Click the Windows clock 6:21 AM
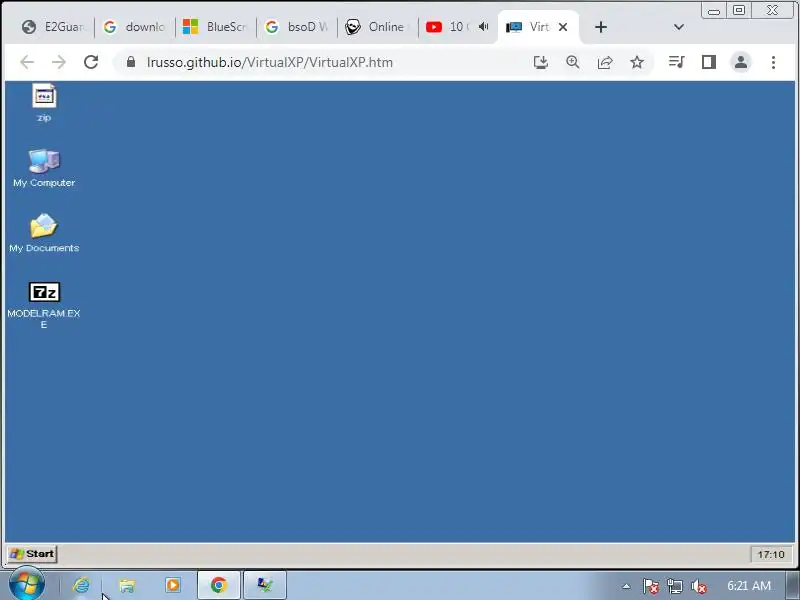 tap(748, 586)
